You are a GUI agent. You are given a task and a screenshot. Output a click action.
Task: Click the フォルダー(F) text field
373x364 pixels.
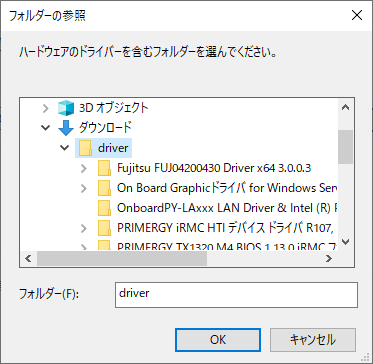pos(236,295)
